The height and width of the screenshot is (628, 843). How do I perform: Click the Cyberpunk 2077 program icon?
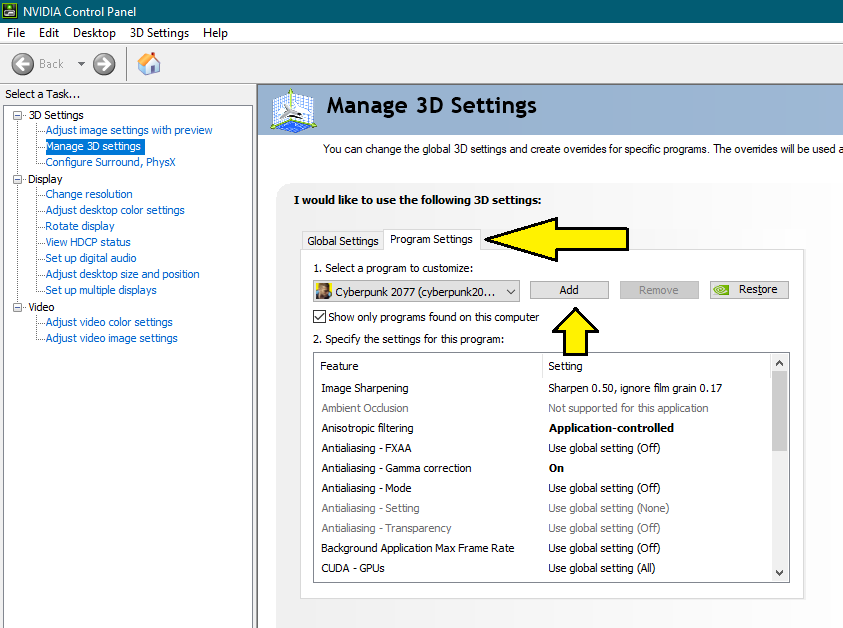323,291
